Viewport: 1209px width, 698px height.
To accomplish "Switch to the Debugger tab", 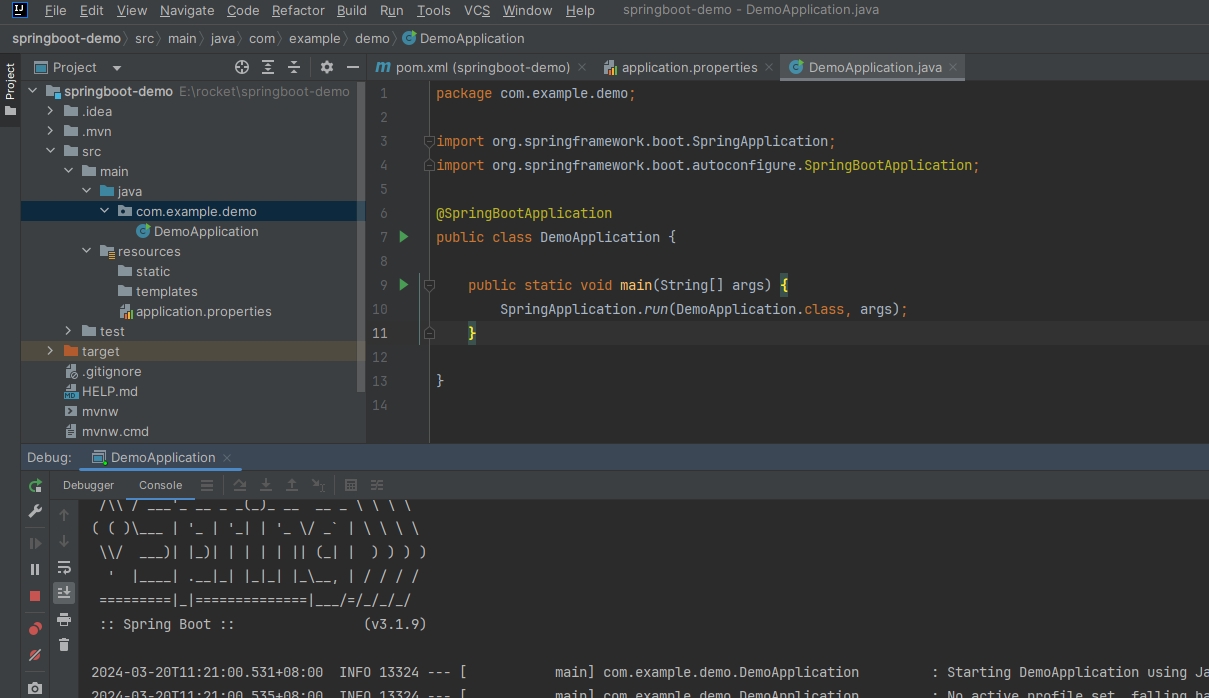I will (x=89, y=485).
